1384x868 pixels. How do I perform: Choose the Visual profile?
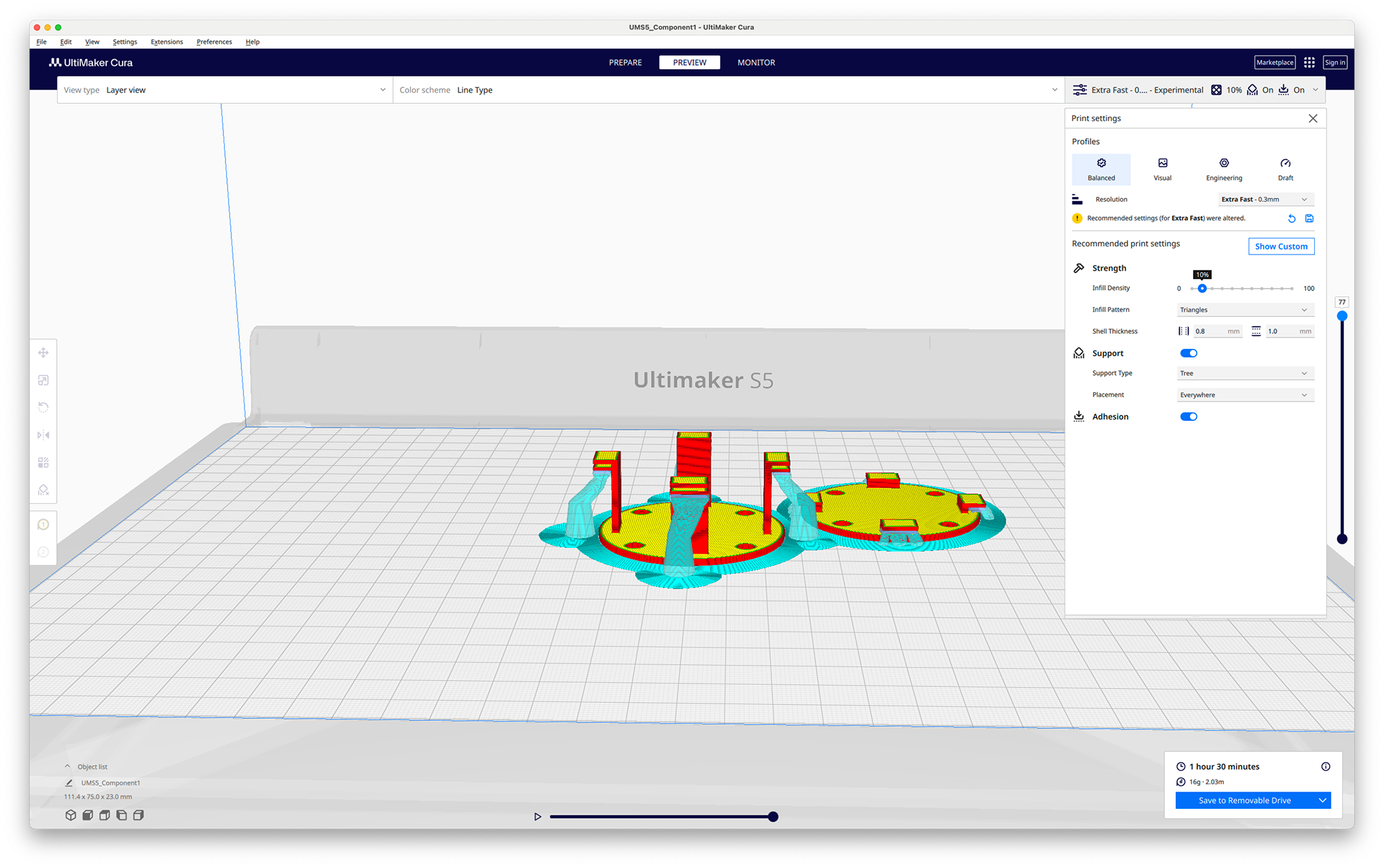(x=1163, y=169)
